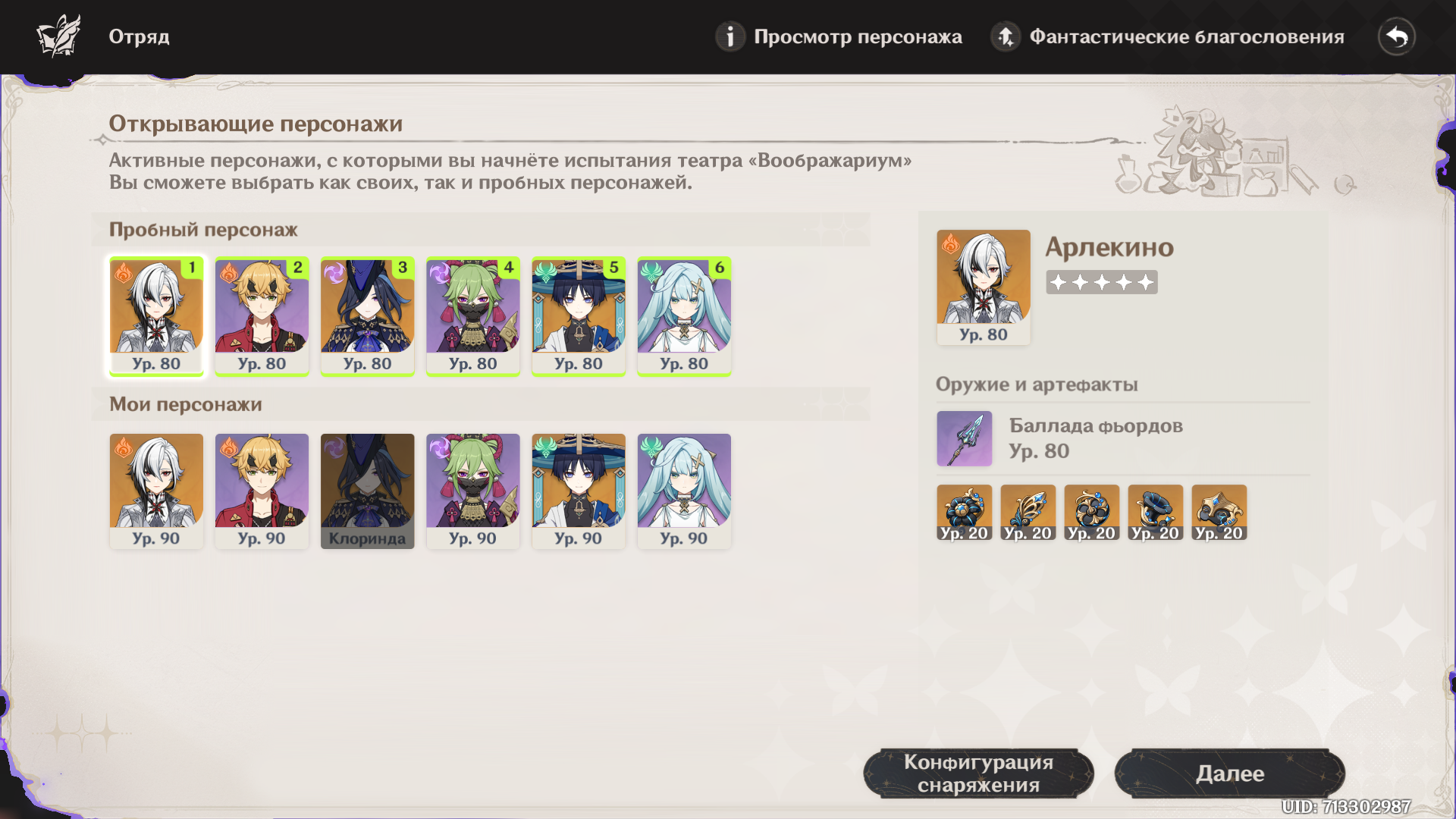The height and width of the screenshot is (819, 1456).
Task: Select the Баллада фьордов weapon icon
Action: coord(964,438)
